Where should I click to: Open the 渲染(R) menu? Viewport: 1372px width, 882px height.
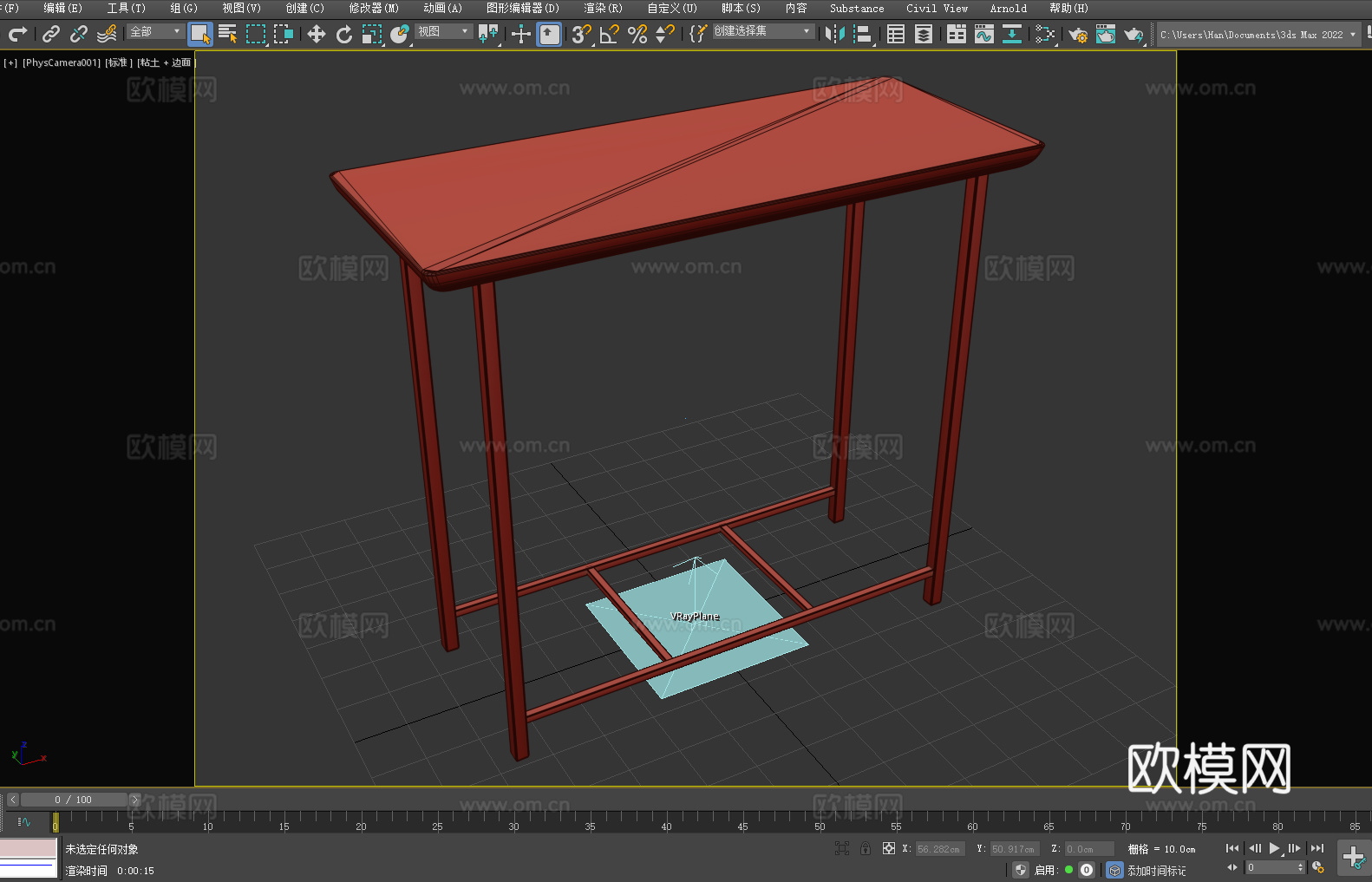pyautogui.click(x=604, y=8)
